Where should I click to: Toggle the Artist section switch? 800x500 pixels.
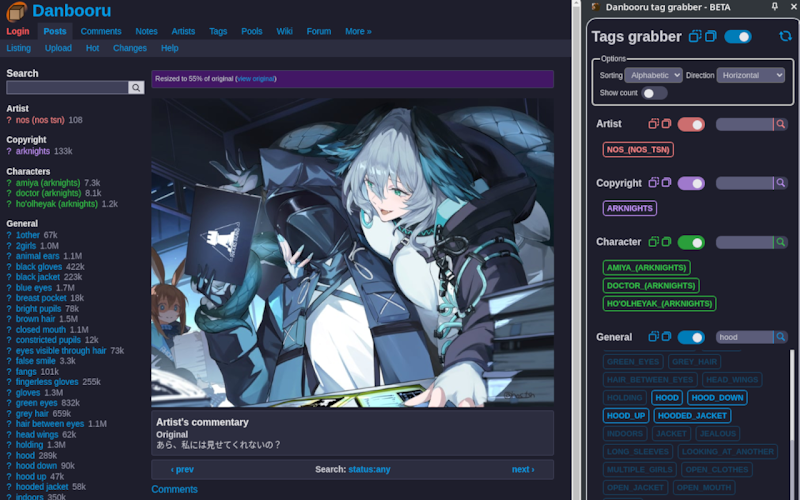[691, 124]
